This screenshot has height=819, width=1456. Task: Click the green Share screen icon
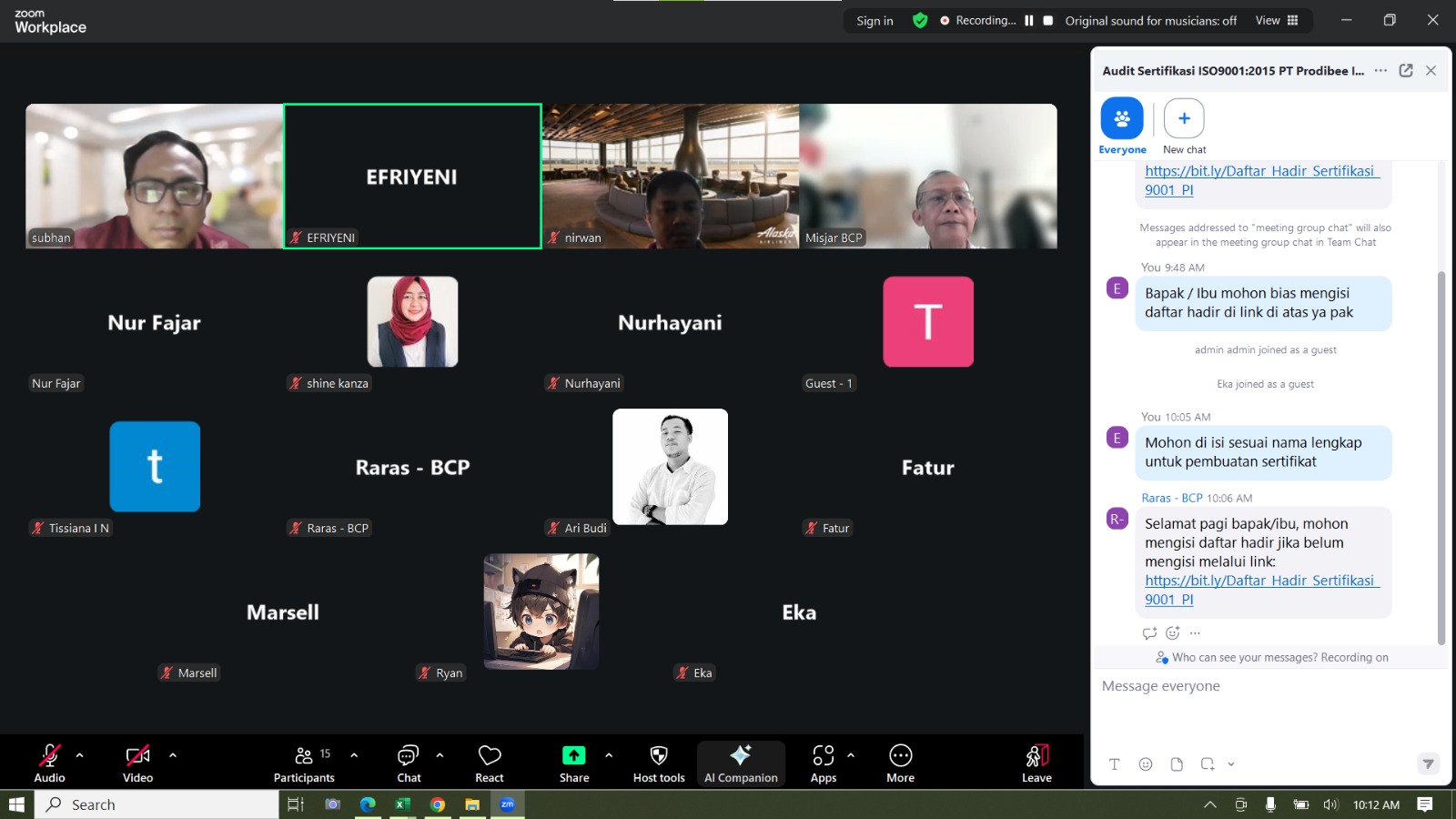(x=573, y=755)
